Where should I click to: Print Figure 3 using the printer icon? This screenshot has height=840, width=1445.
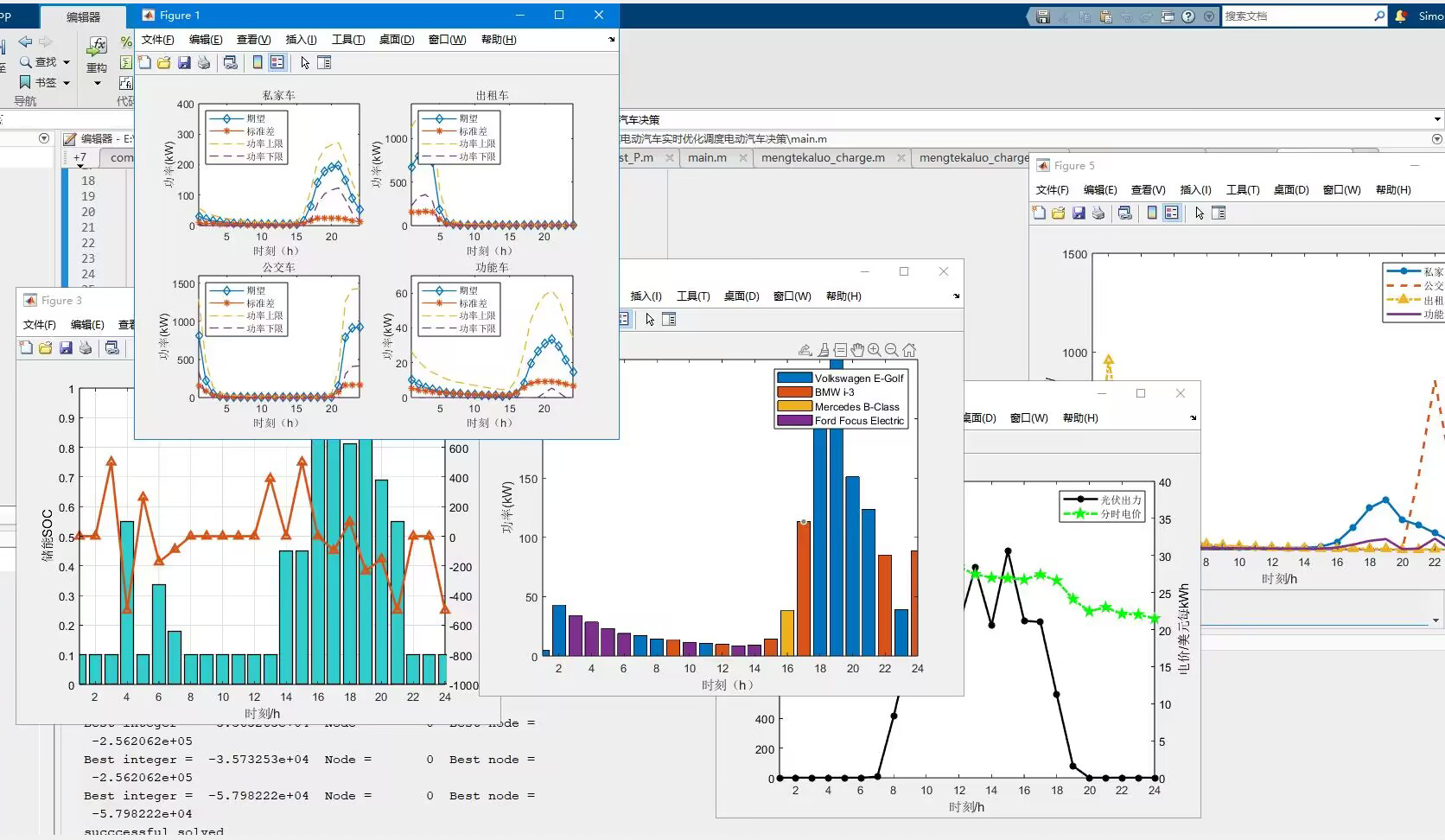coord(86,347)
